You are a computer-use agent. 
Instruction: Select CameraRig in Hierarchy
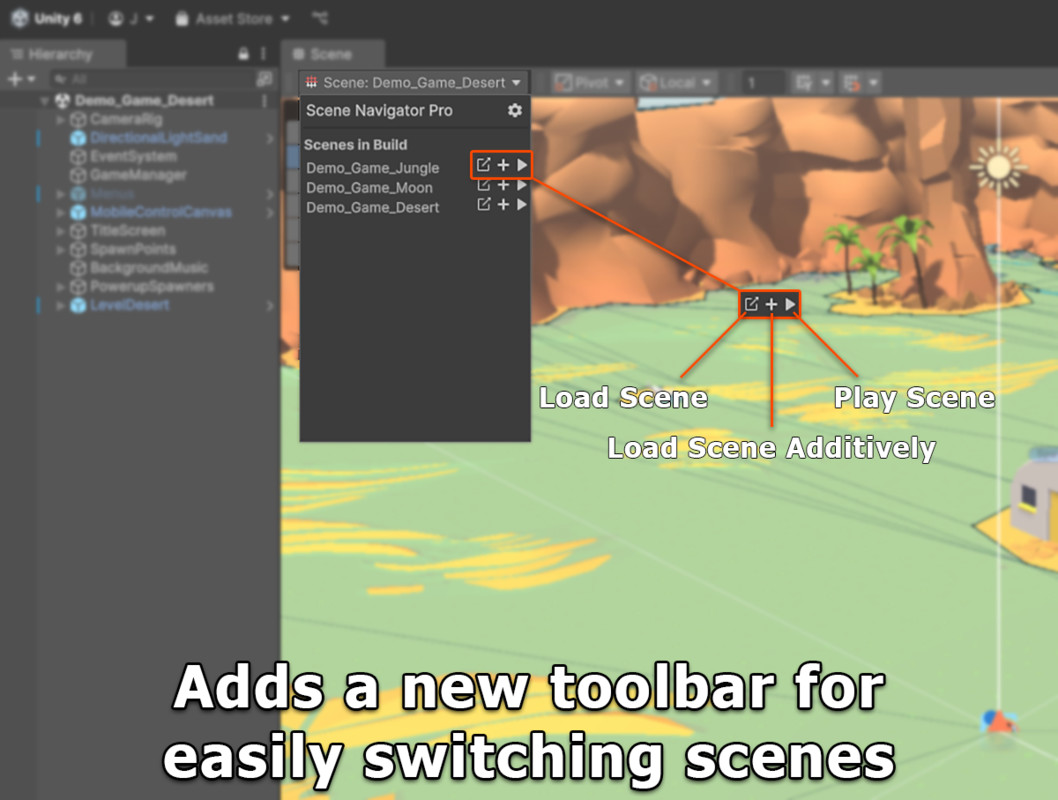pos(126,119)
